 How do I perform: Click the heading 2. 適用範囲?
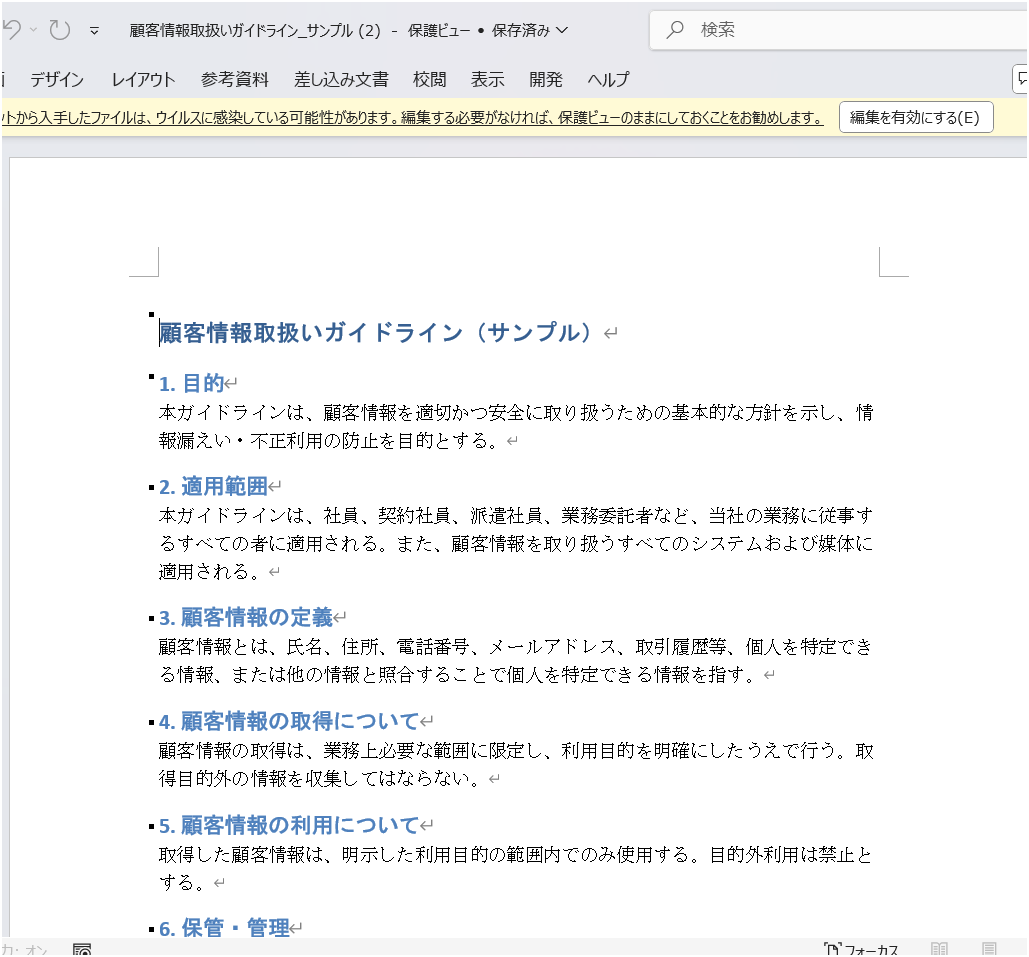(213, 486)
